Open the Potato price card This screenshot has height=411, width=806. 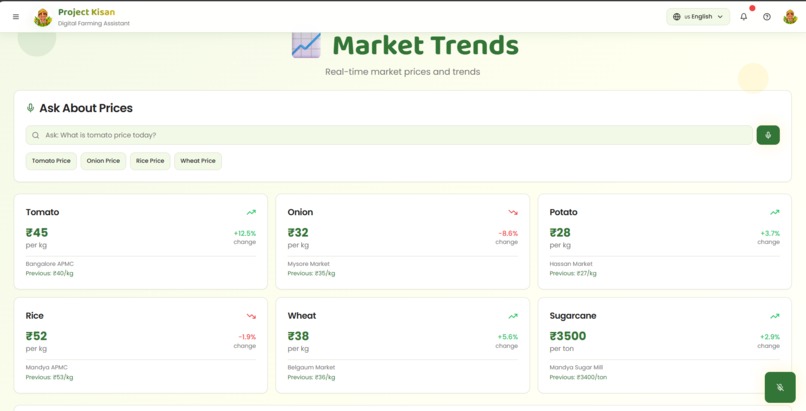click(665, 241)
